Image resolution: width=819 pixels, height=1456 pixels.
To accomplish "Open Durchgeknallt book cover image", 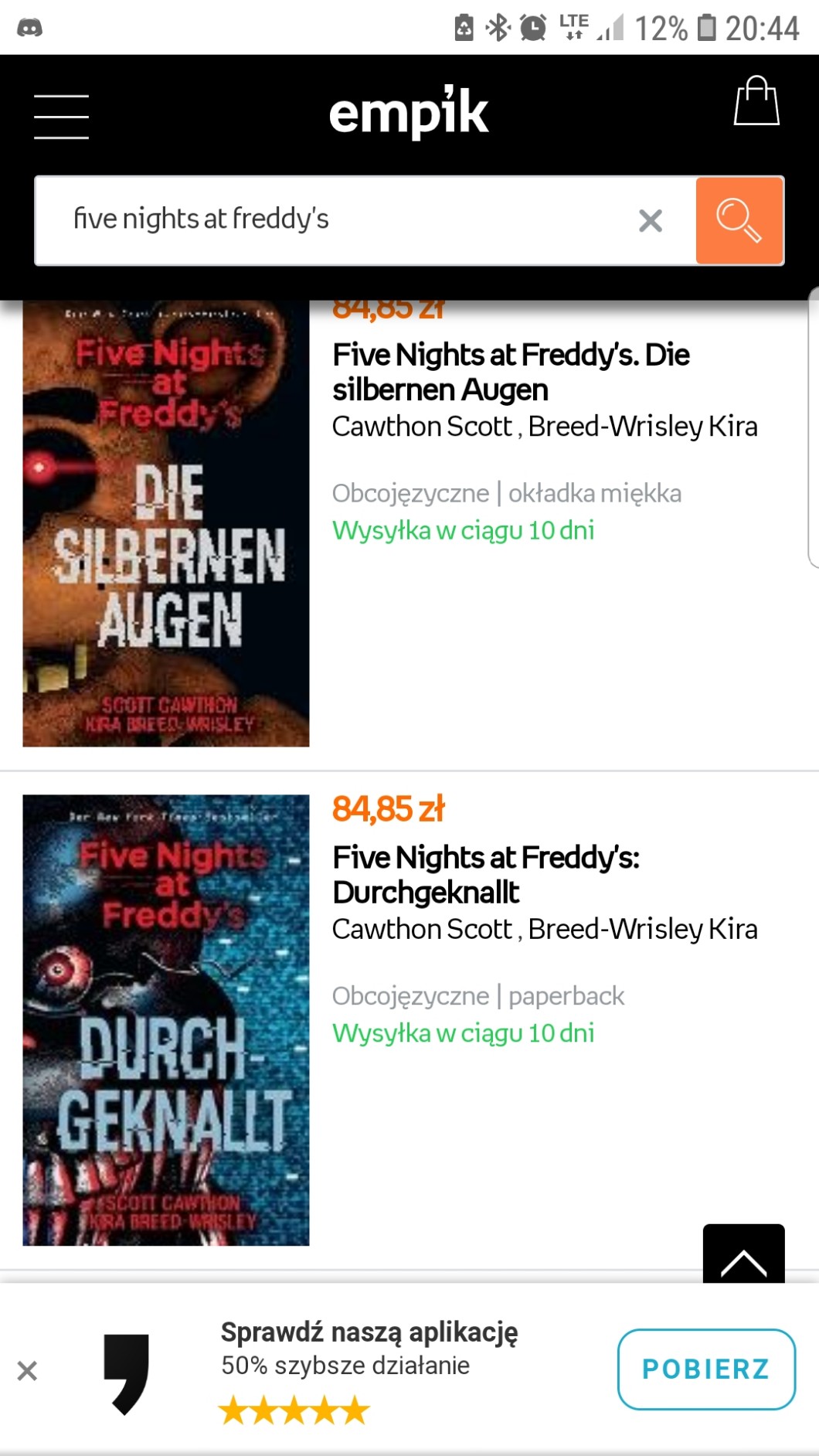I will click(x=166, y=1020).
